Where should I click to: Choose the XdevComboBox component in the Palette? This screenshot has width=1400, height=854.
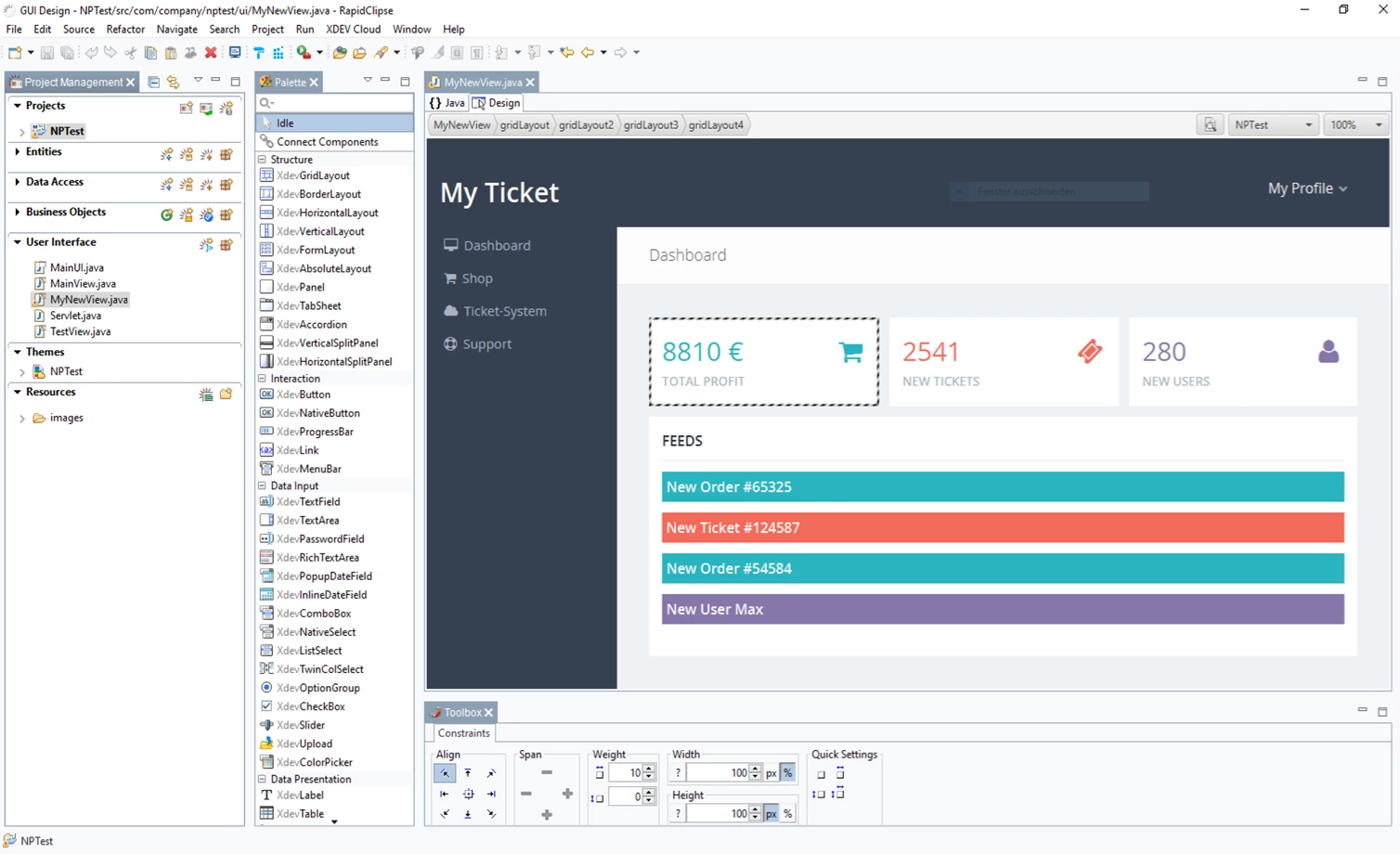(312, 613)
